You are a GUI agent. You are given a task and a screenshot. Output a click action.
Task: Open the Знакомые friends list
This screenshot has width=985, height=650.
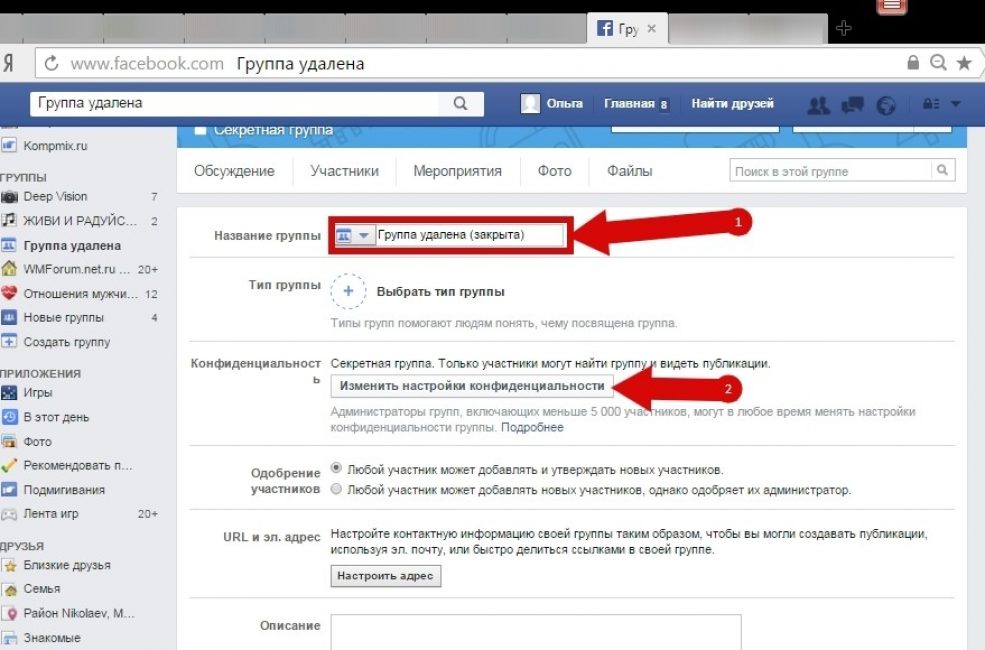[x=52, y=638]
